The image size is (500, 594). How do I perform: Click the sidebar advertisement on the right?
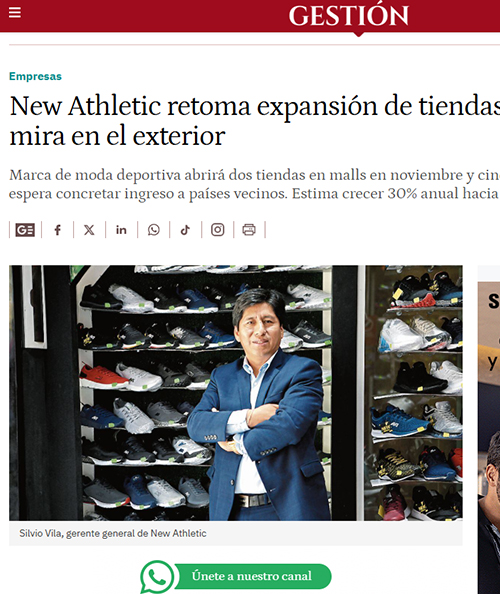coord(489,430)
